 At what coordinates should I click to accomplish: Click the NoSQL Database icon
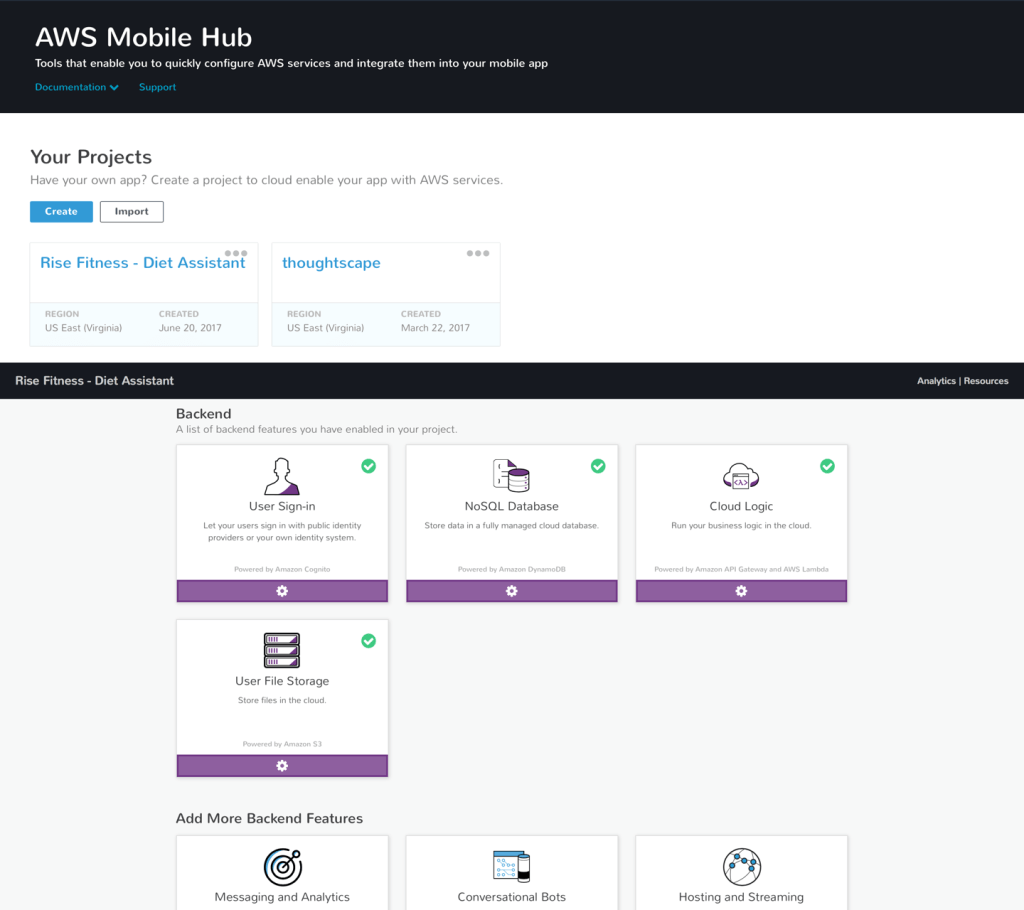pos(511,476)
